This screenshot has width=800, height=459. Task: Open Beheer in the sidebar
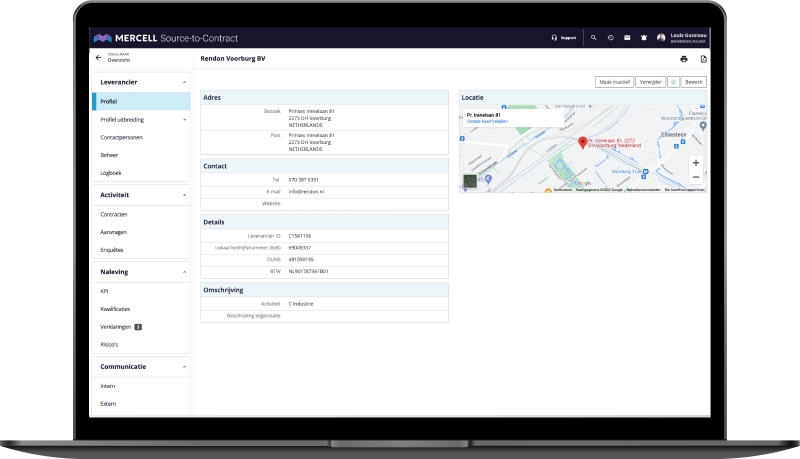pos(109,155)
